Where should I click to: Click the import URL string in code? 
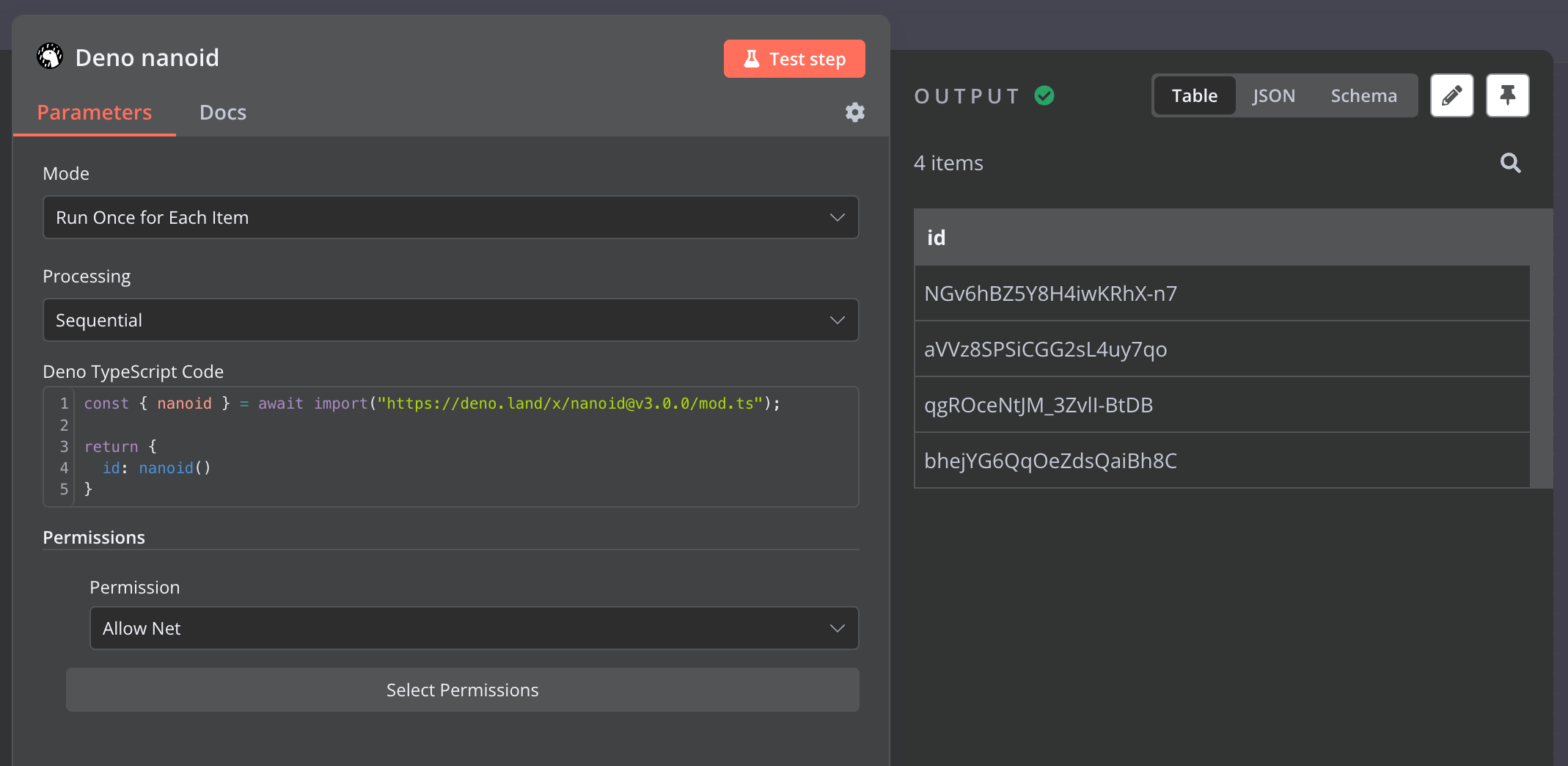570,404
